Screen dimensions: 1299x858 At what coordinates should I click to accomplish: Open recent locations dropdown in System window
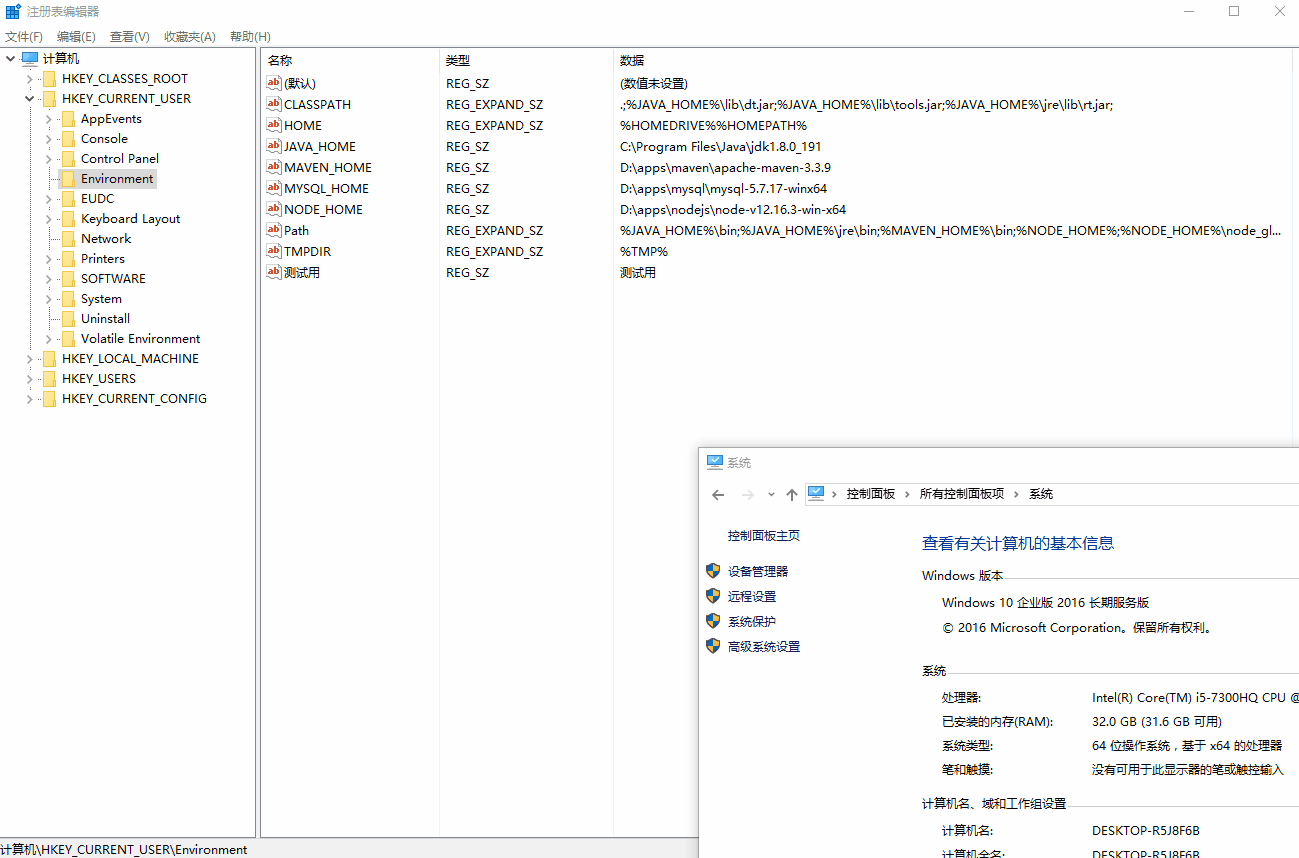point(771,494)
